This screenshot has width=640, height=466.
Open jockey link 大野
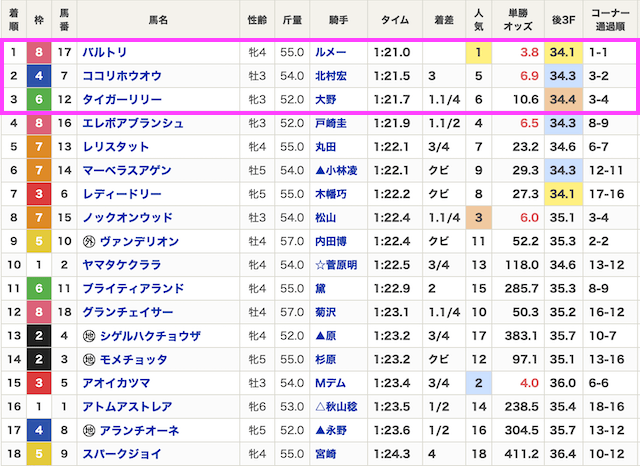click(326, 100)
